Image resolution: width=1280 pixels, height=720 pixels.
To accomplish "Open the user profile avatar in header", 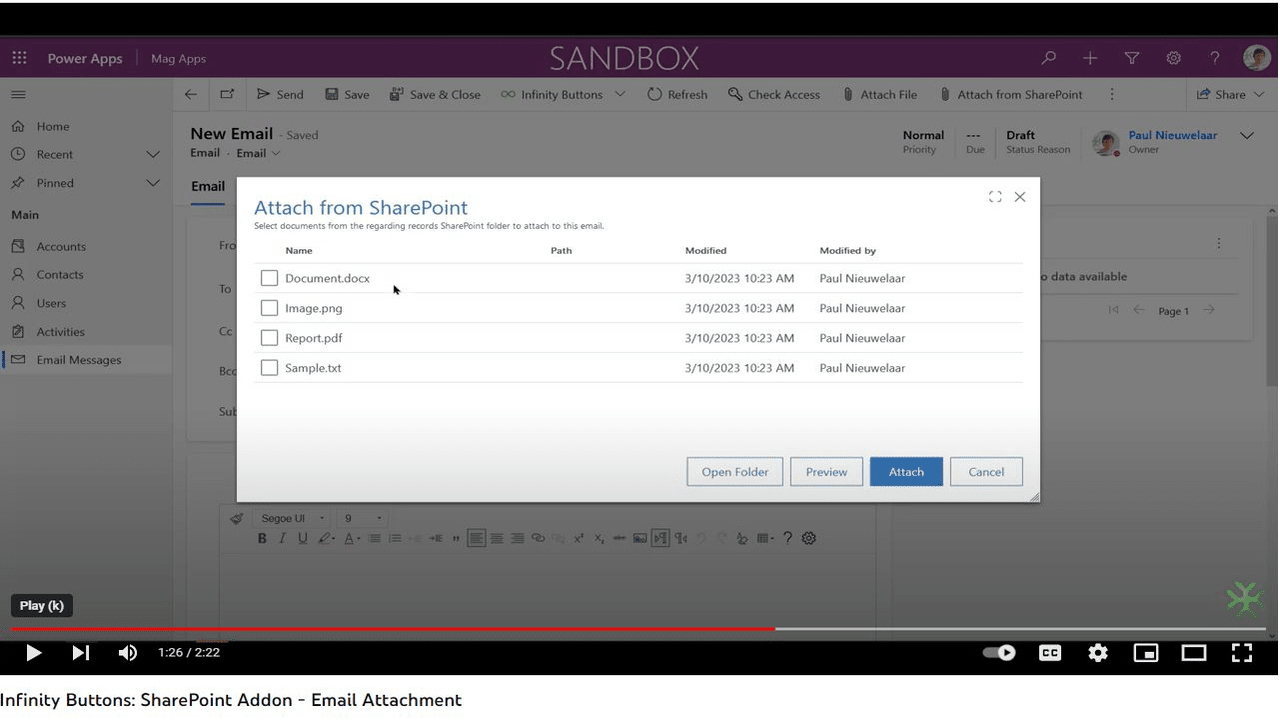I will (1256, 58).
